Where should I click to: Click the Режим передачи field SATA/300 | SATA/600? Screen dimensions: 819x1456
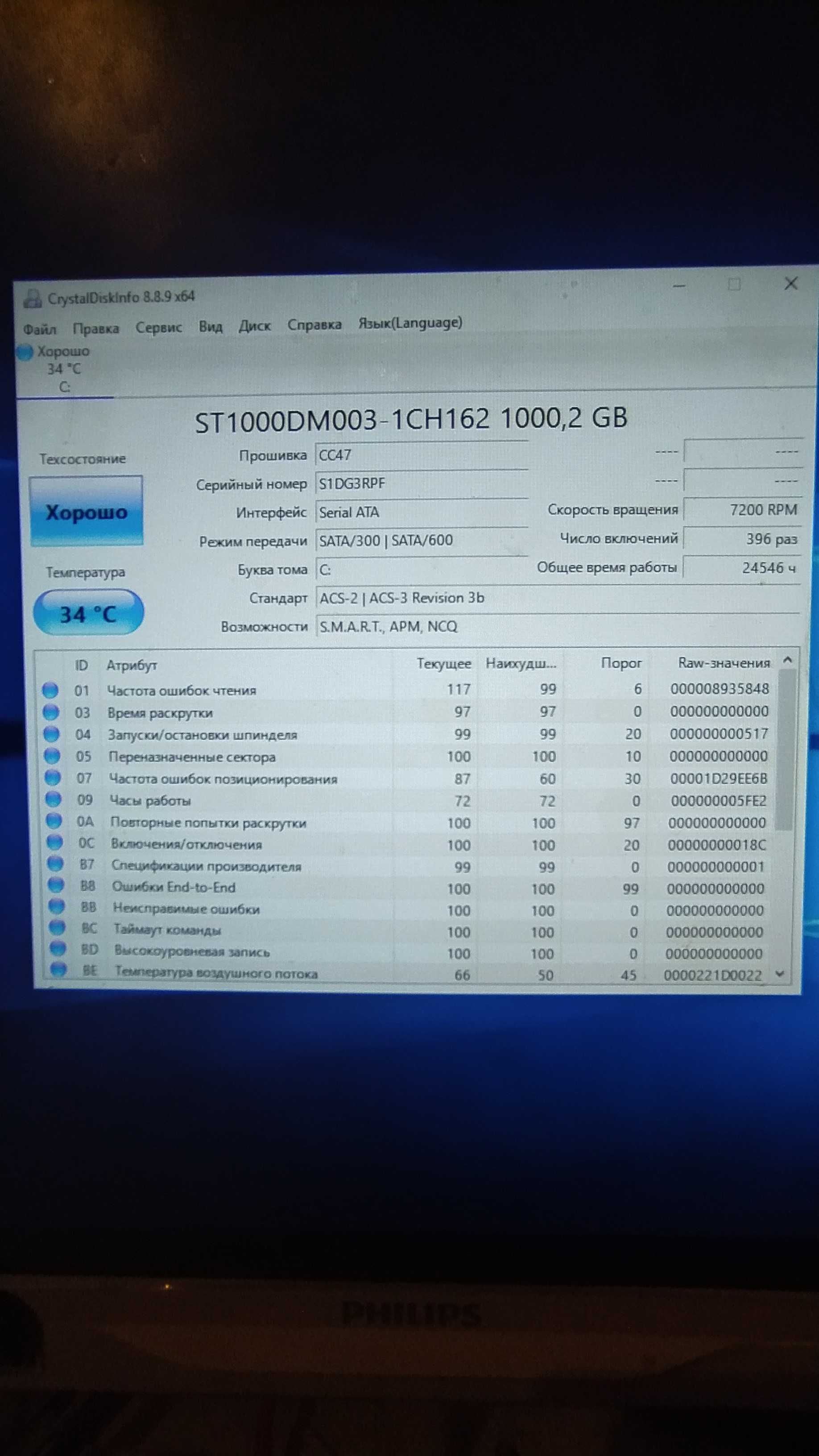(422, 540)
